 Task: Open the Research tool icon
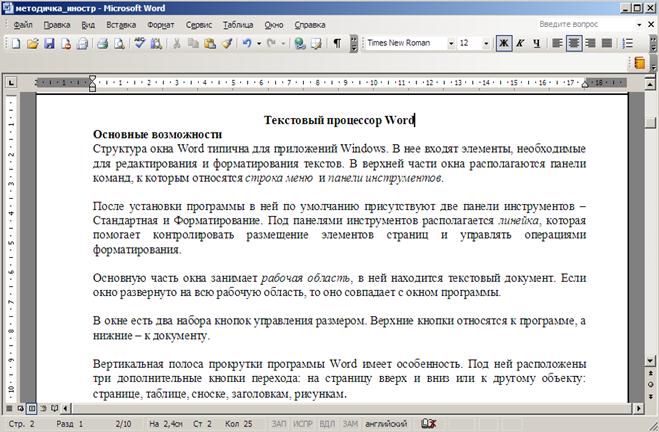[156, 43]
